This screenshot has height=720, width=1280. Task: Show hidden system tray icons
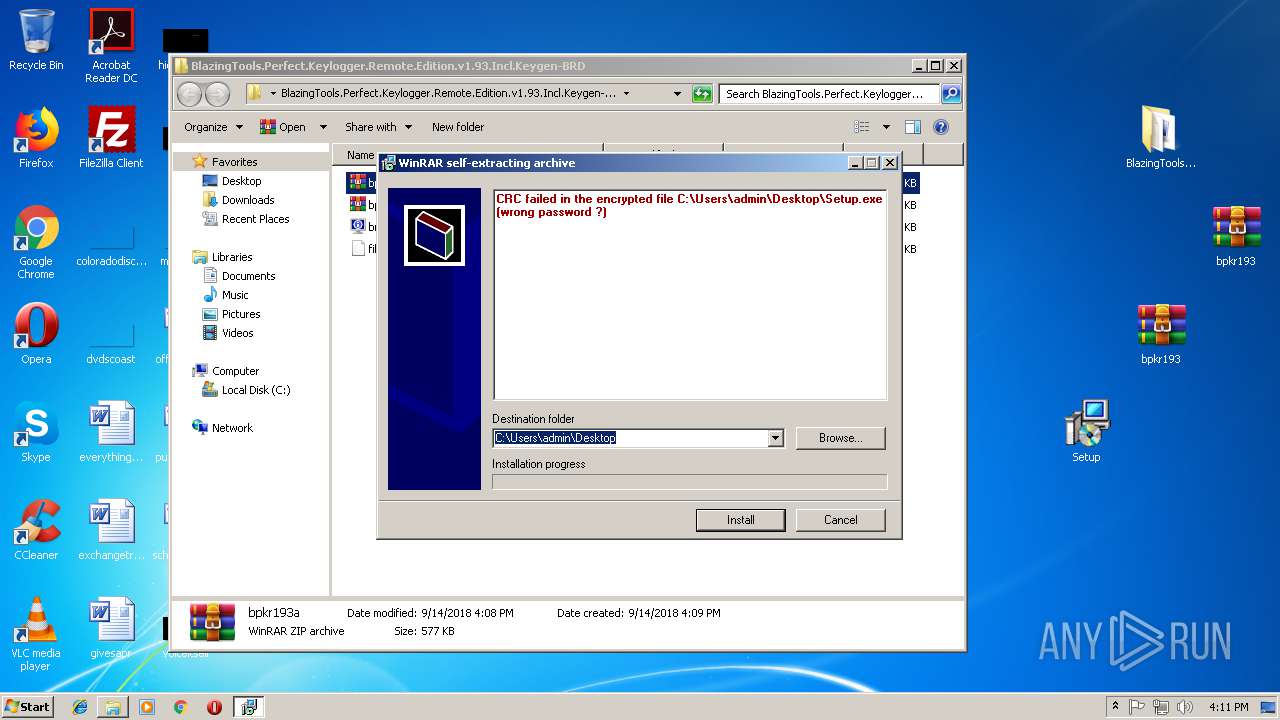pos(1115,707)
